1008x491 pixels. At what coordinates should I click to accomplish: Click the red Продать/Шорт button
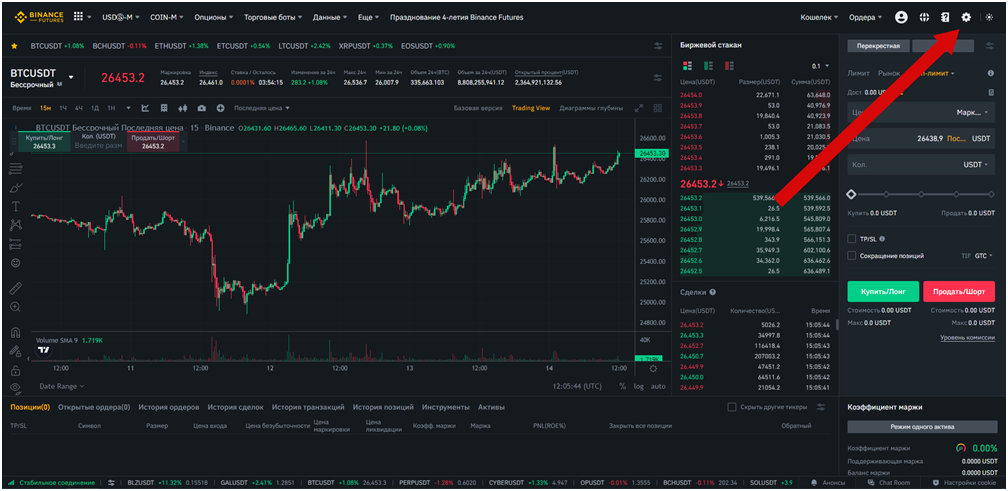pyautogui.click(x=958, y=291)
